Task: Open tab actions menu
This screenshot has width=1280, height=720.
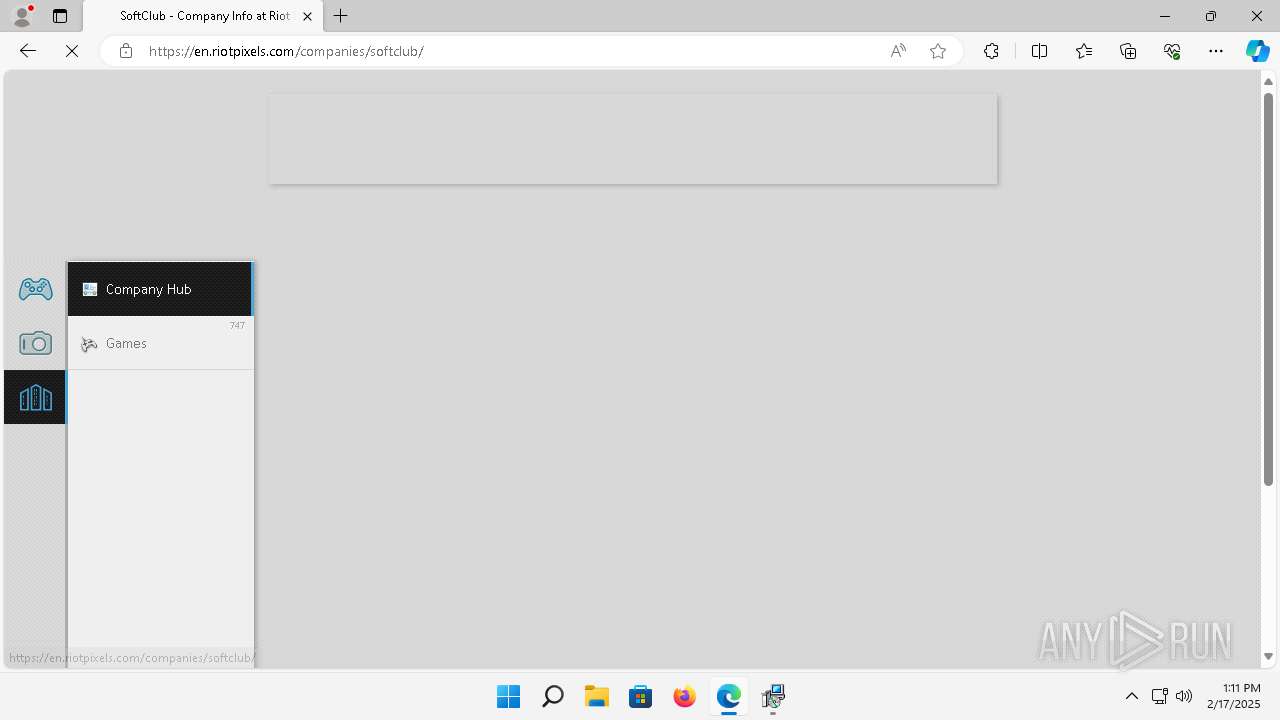Action: (x=60, y=16)
